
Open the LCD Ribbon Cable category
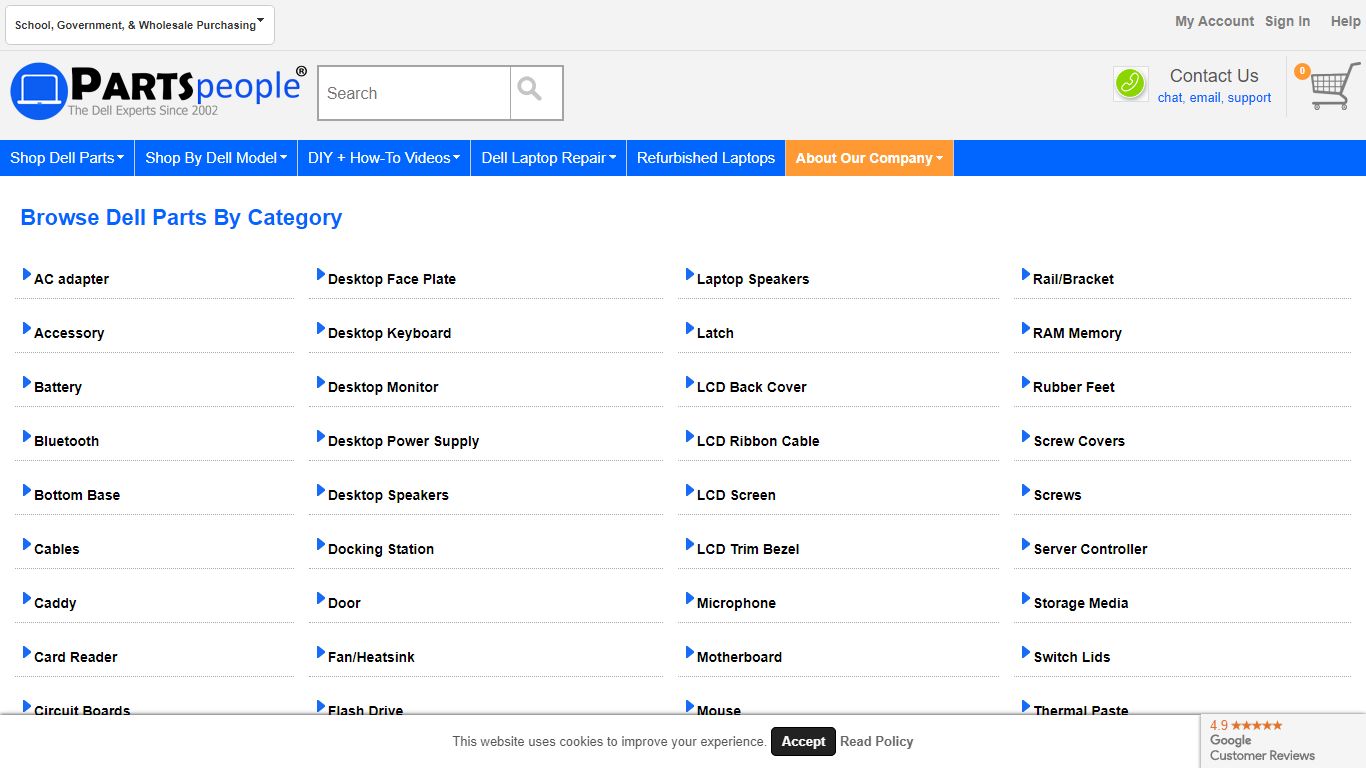pyautogui.click(x=758, y=441)
